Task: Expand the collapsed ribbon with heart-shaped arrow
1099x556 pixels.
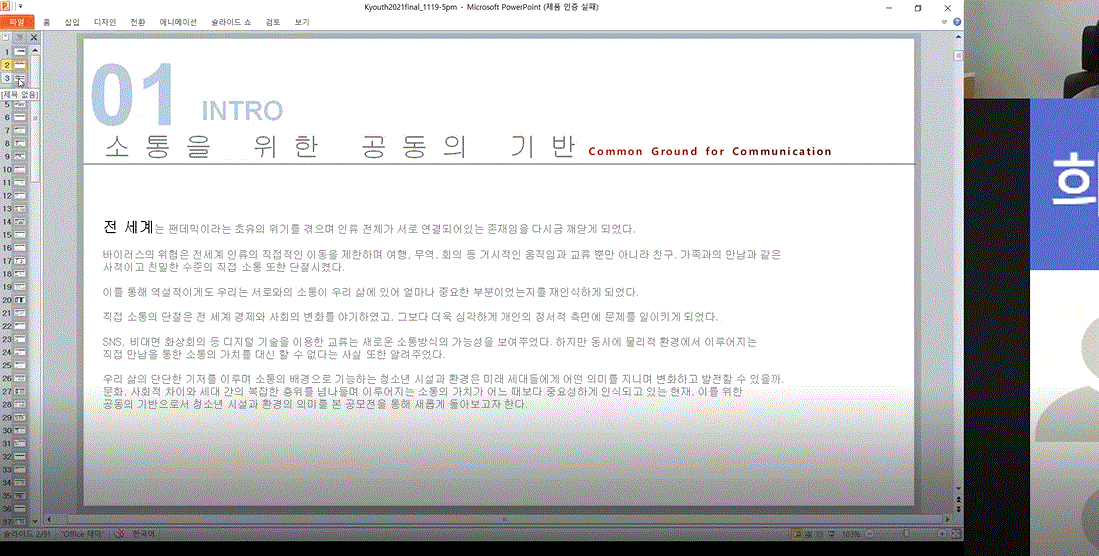Action: click(944, 22)
